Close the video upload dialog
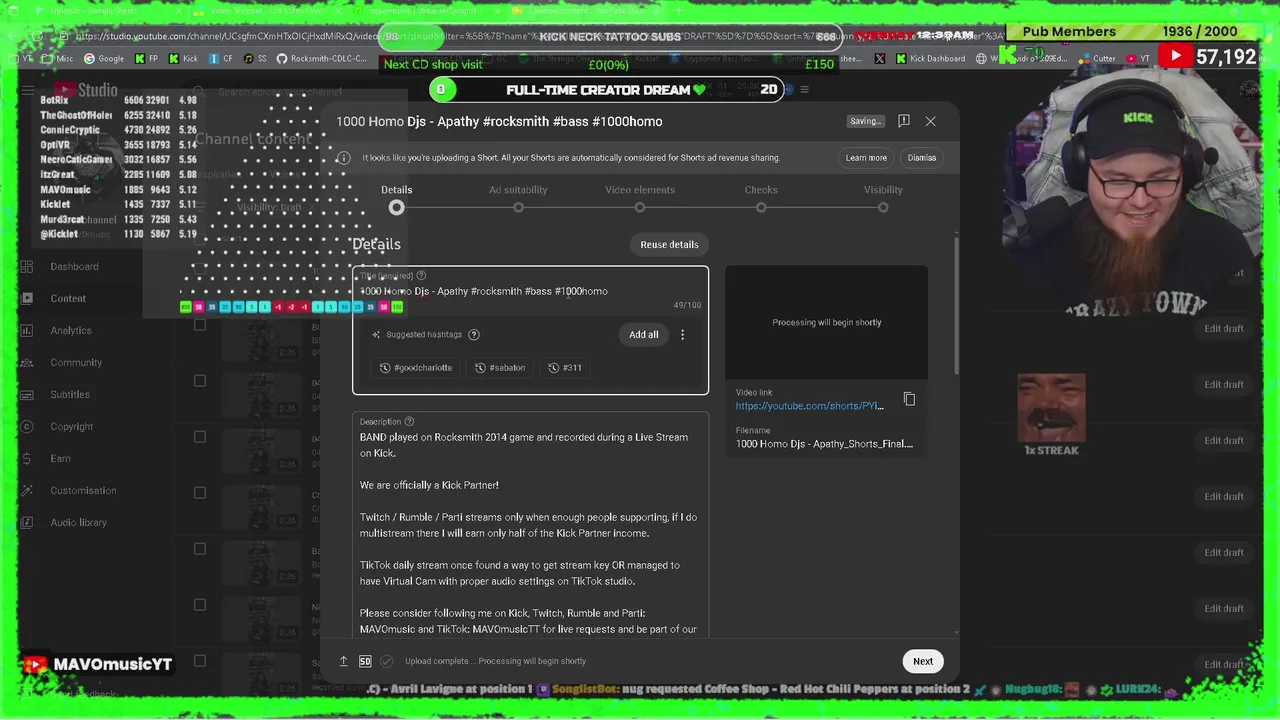 [930, 121]
